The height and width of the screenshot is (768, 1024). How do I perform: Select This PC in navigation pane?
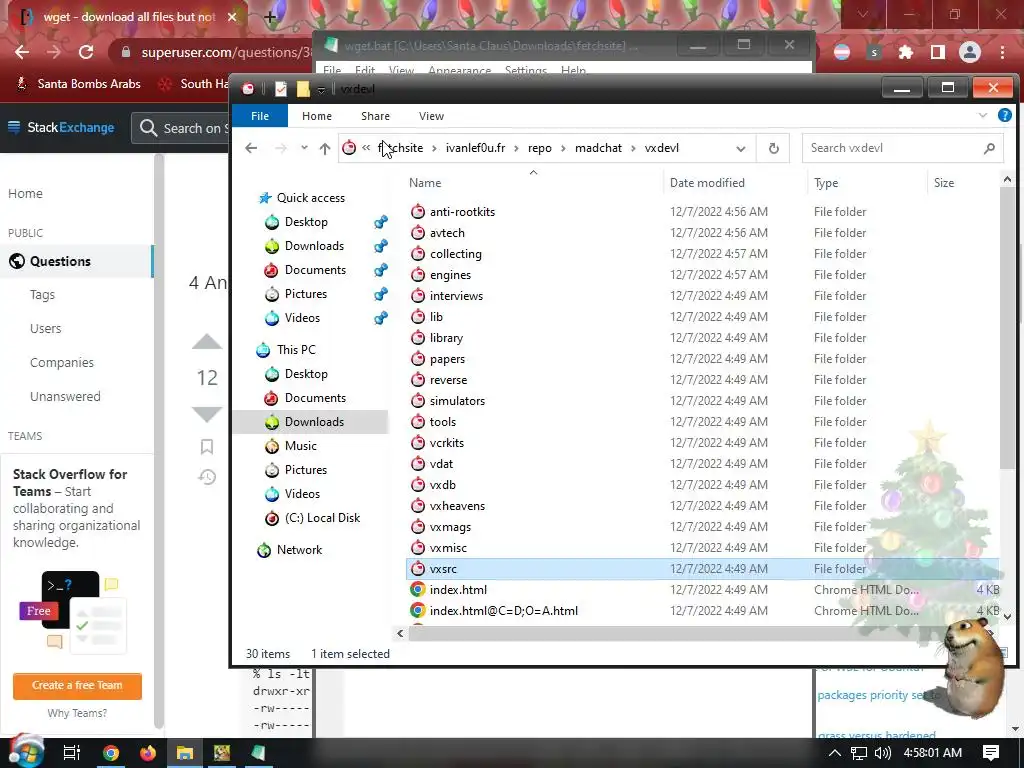pyautogui.click(x=295, y=349)
